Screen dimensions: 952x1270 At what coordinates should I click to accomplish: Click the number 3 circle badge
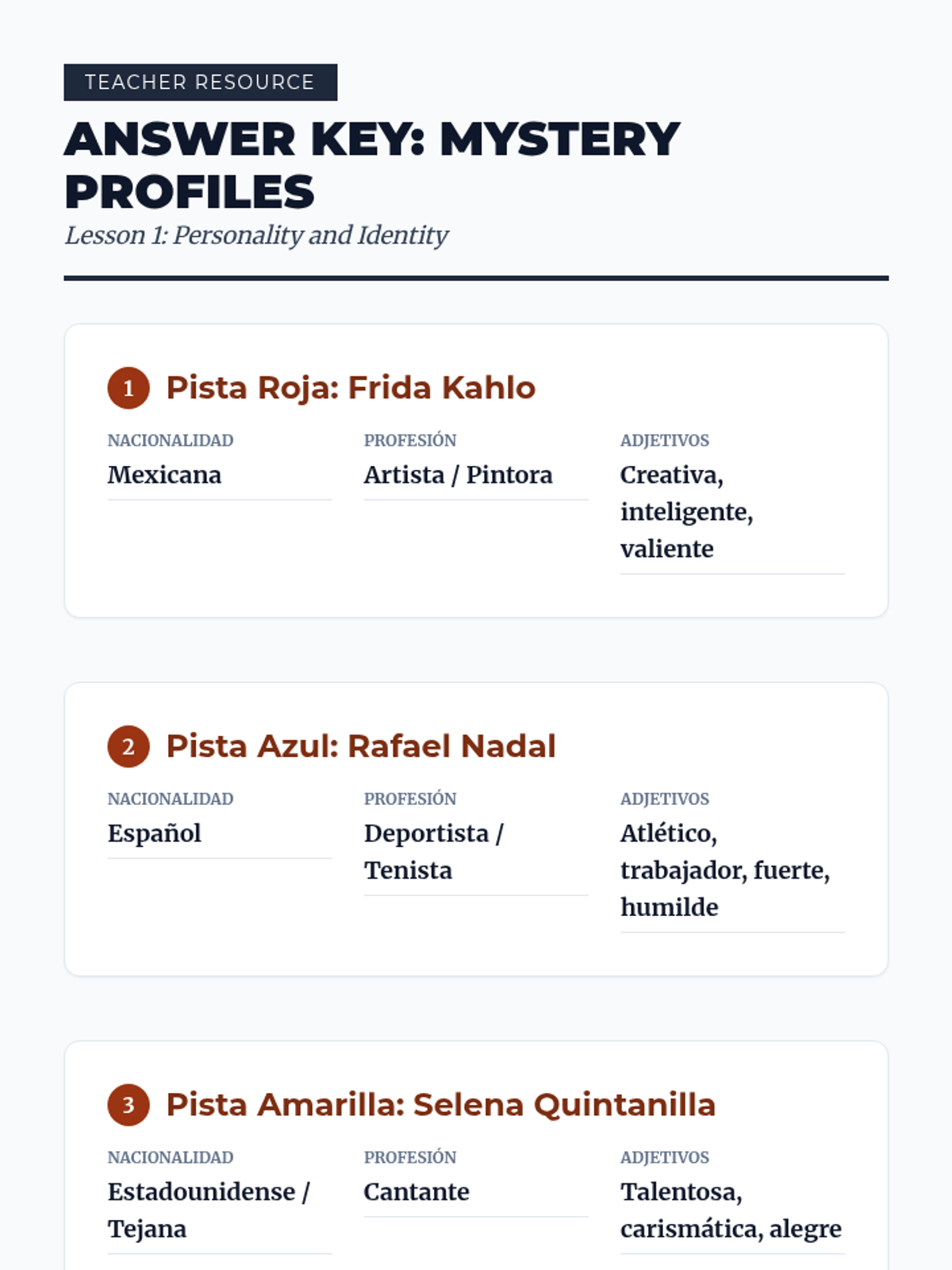tap(129, 1105)
